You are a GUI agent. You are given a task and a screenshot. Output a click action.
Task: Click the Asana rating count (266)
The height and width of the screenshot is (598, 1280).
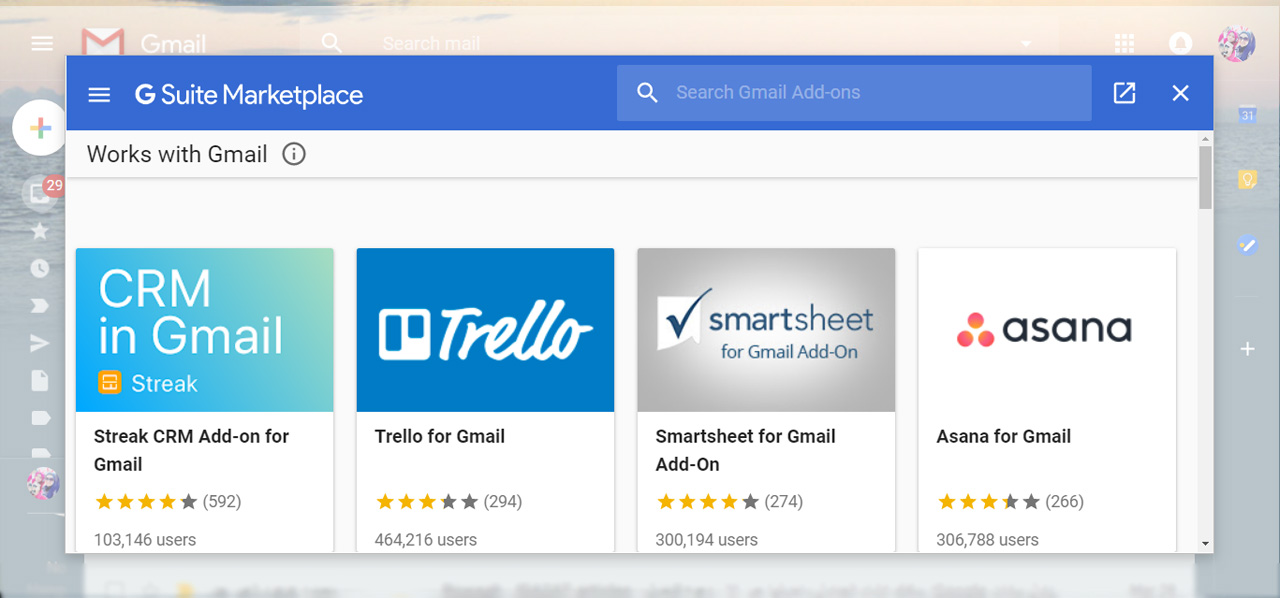pyautogui.click(x=1065, y=501)
